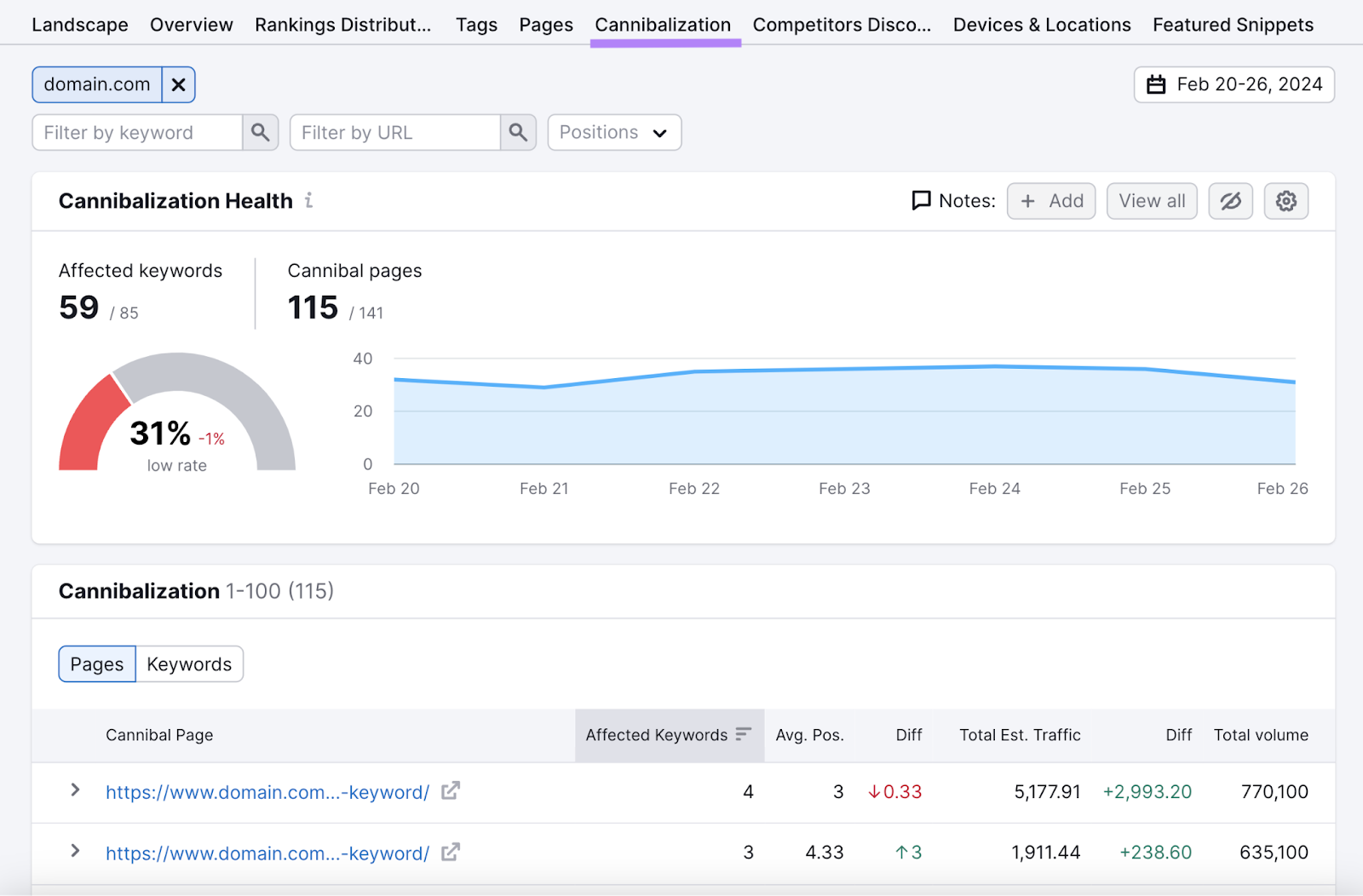1363x896 pixels.
Task: Switch to the Devices & Locations tab
Action: pyautogui.click(x=1041, y=25)
